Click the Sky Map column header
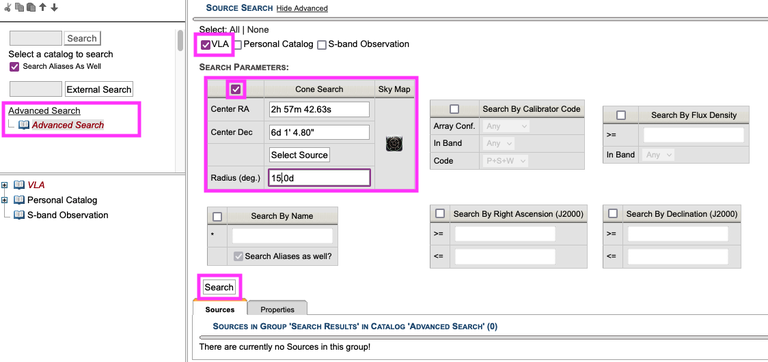The height and width of the screenshot is (362, 768). click(394, 89)
